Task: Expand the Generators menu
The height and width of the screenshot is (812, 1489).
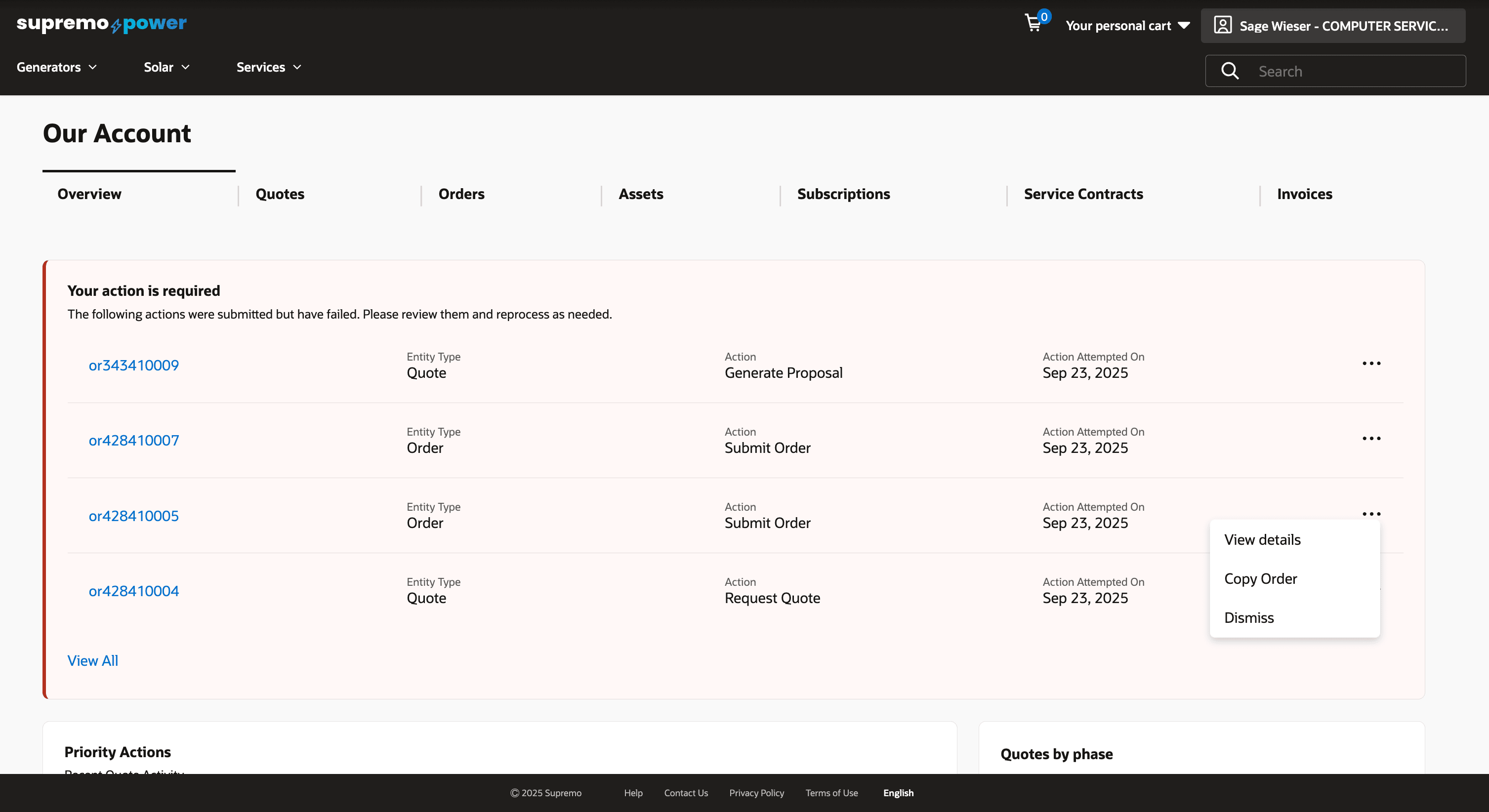Action: [57, 67]
